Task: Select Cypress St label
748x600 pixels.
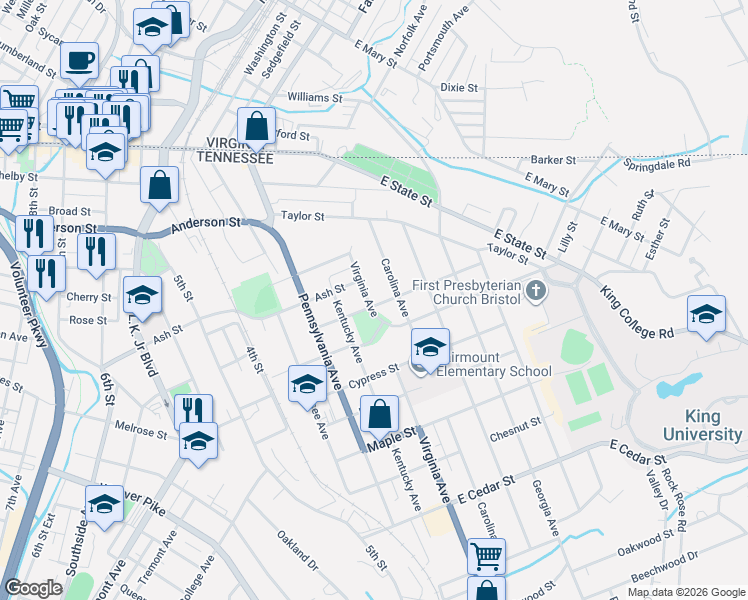Action: coord(374,376)
